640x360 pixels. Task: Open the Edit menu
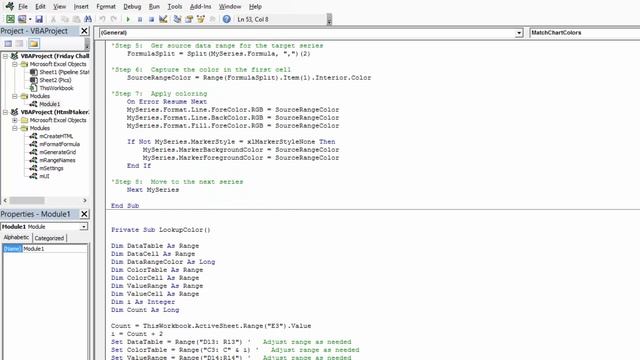tap(40, 7)
